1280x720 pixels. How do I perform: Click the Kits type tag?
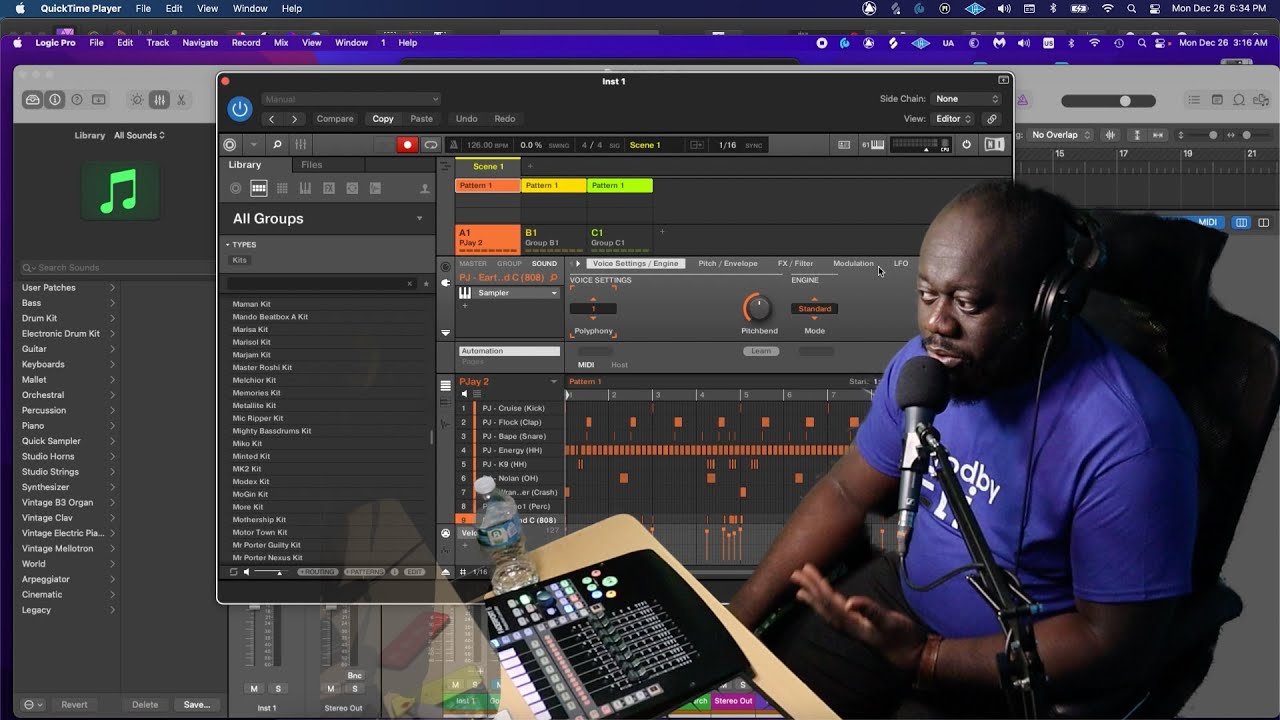pos(240,260)
